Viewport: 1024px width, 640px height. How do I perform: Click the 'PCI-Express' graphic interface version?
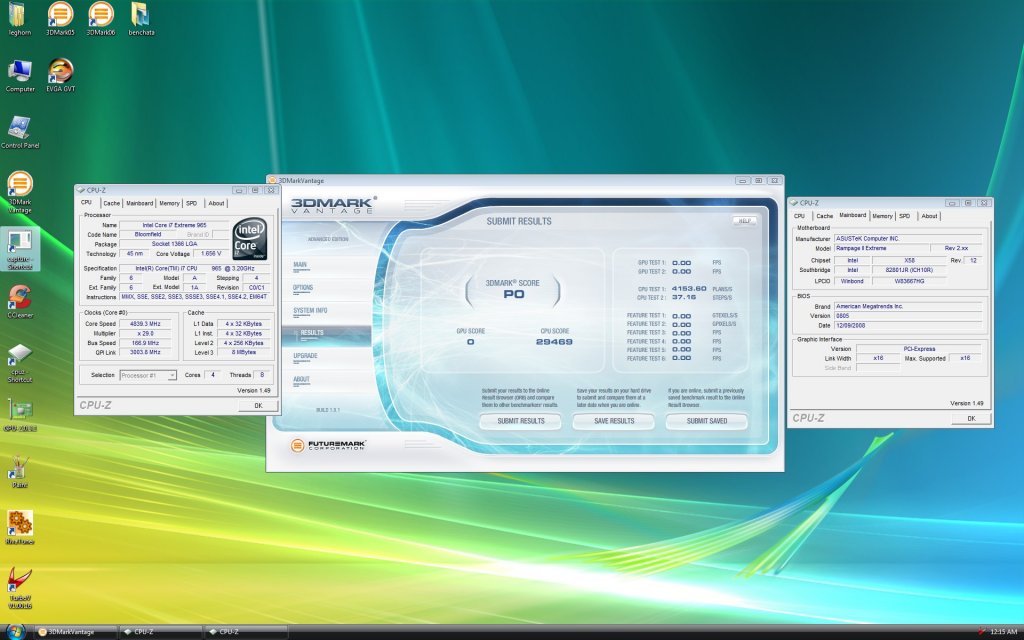[x=919, y=349]
